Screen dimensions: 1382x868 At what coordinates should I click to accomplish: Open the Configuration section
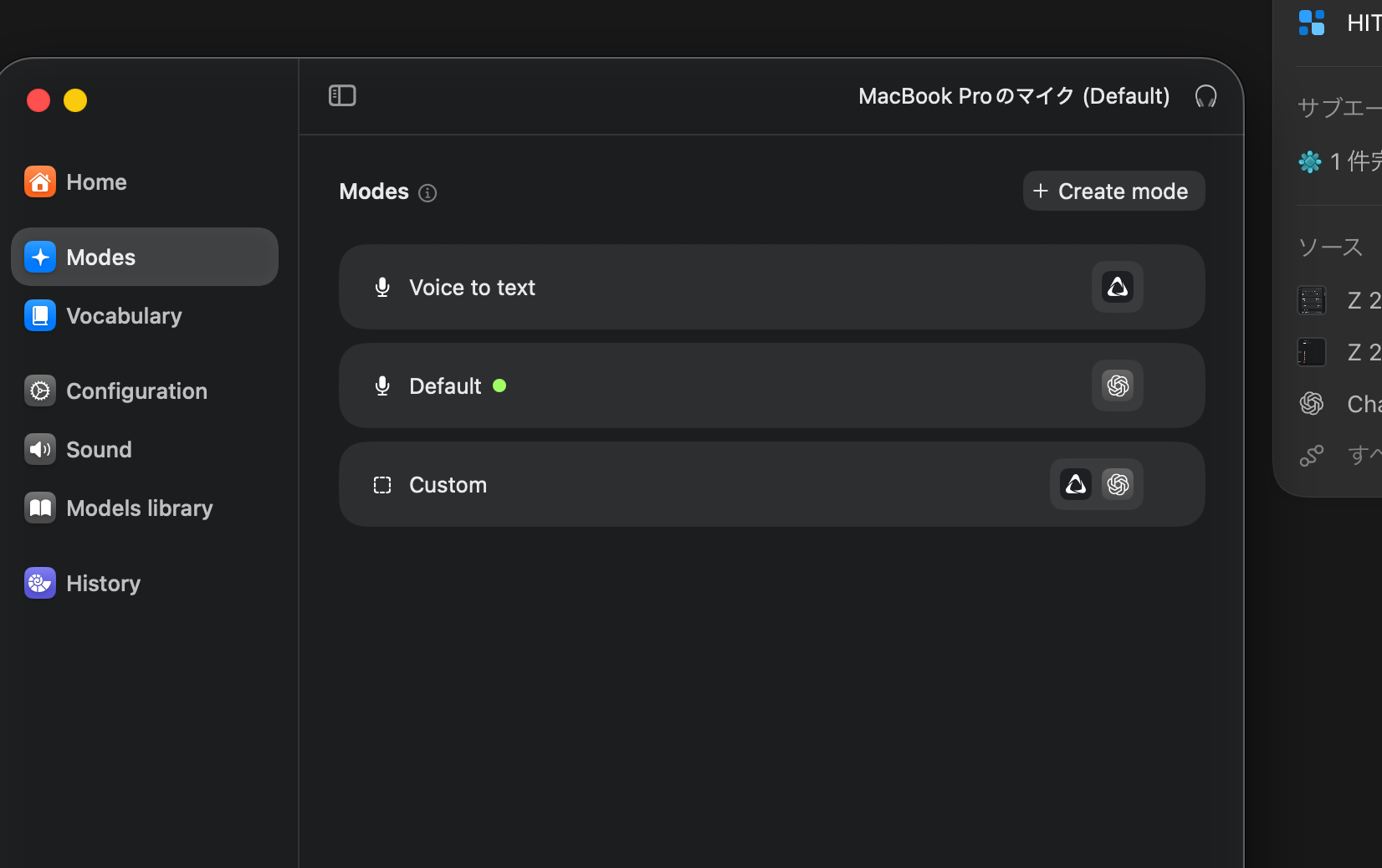coord(144,391)
